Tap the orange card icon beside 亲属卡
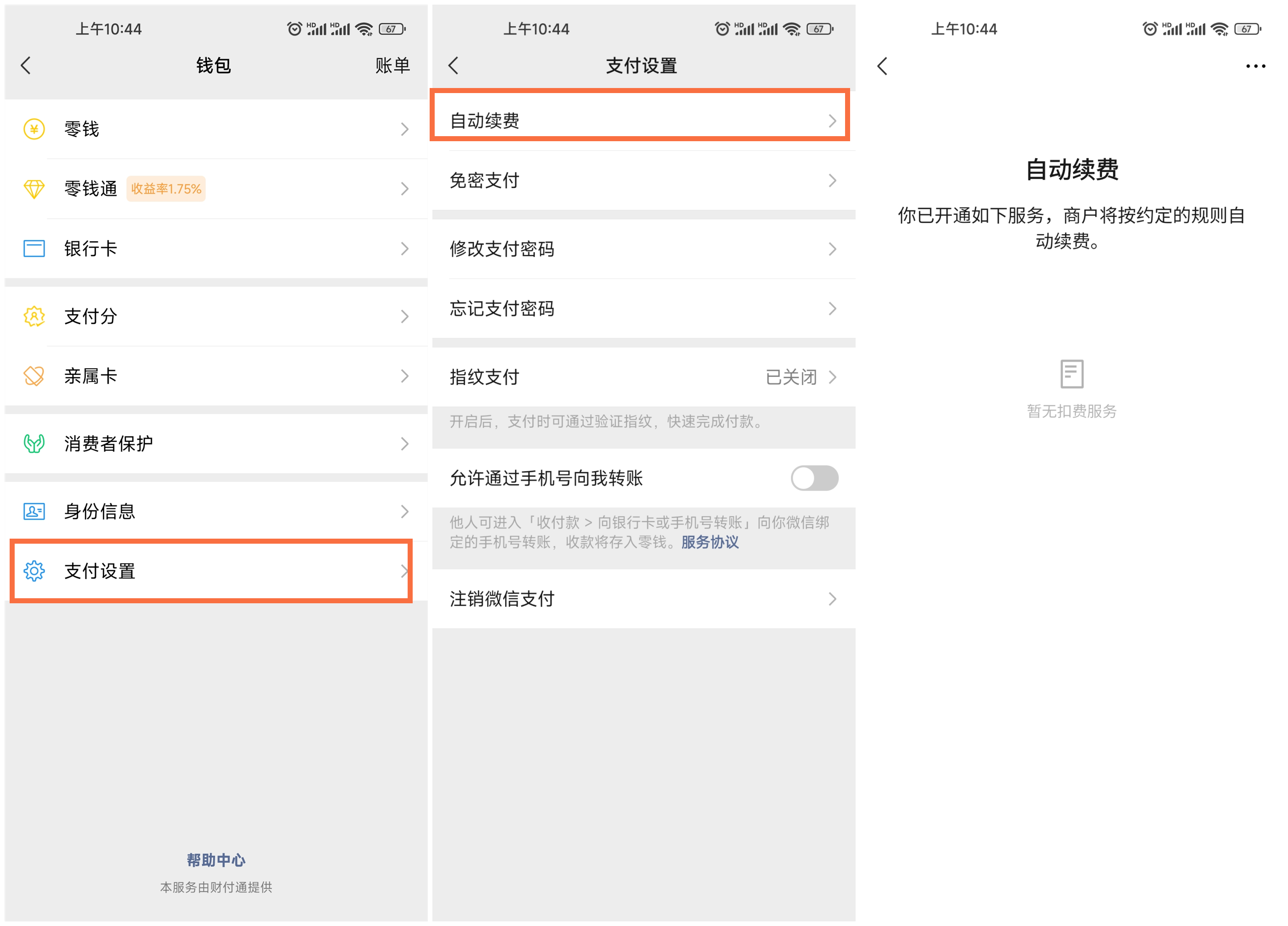 point(34,375)
